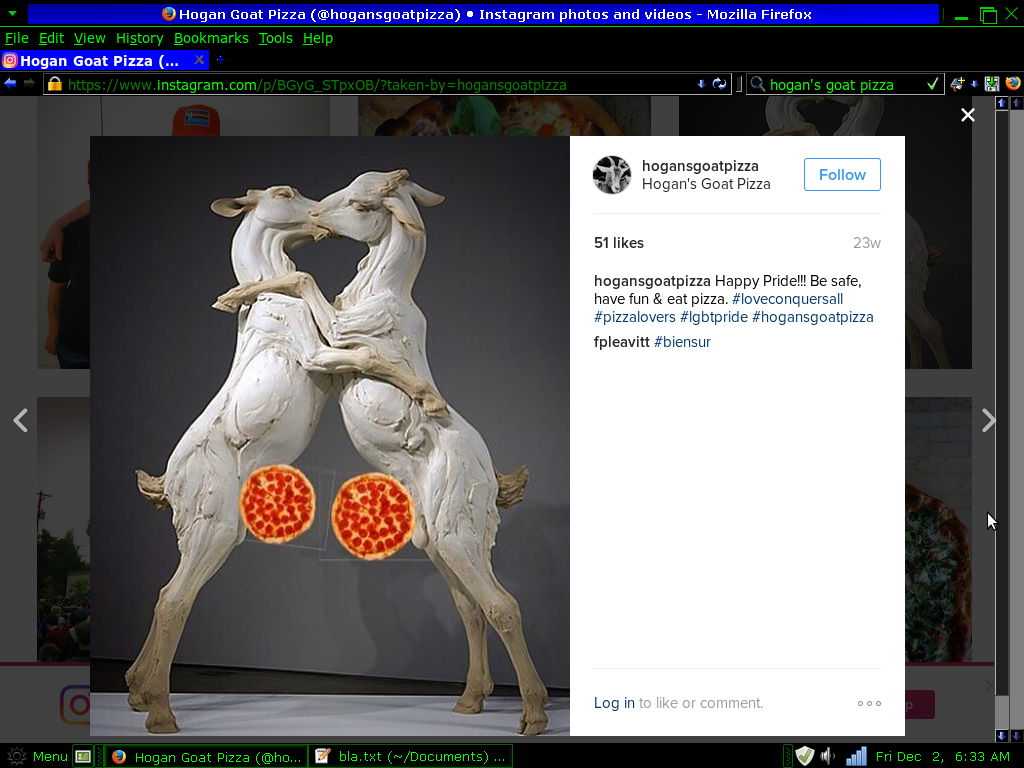Open the Tools menu

[276, 38]
